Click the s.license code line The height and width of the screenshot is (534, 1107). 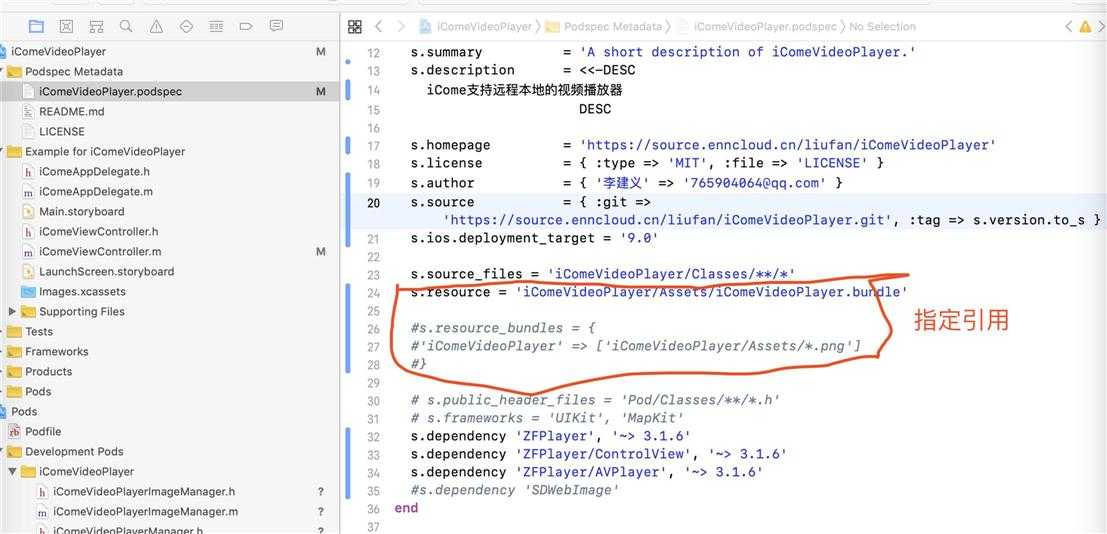[x=647, y=163]
